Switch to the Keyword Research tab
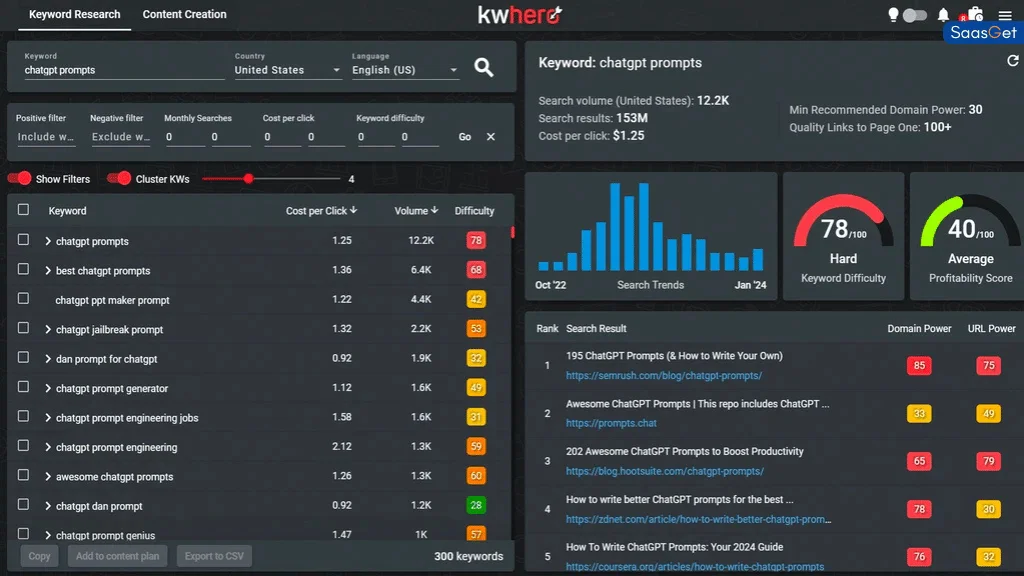Image resolution: width=1024 pixels, height=576 pixels. (74, 14)
